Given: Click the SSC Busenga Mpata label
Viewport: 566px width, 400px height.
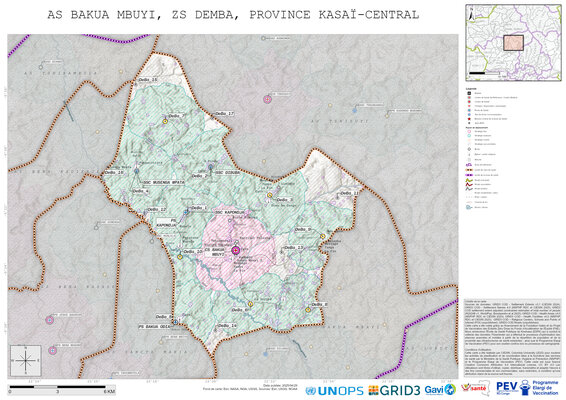Looking at the screenshot, I should [x=164, y=182].
